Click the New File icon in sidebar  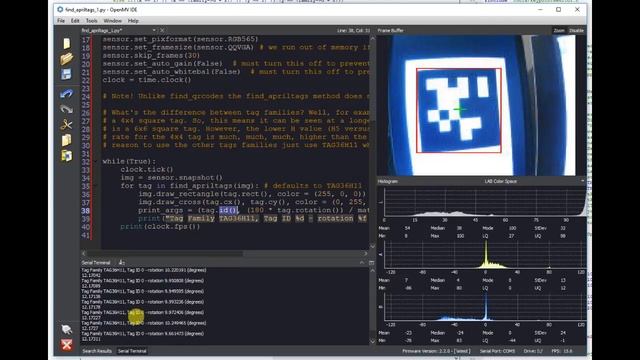[x=67, y=43]
